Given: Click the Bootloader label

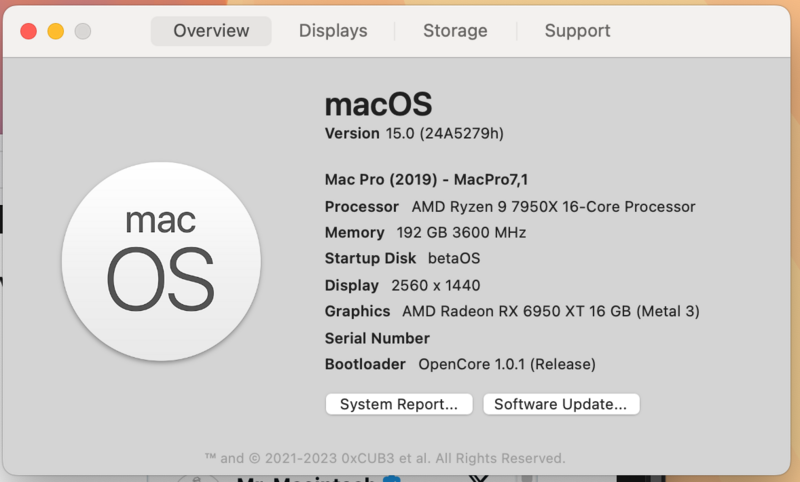Looking at the screenshot, I should pos(365,364).
